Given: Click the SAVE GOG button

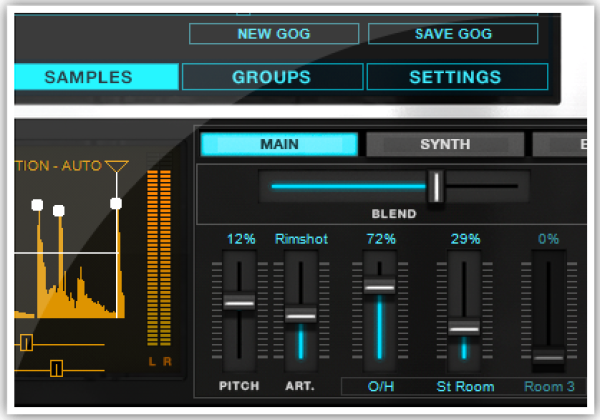Looking at the screenshot, I should pos(452,34).
